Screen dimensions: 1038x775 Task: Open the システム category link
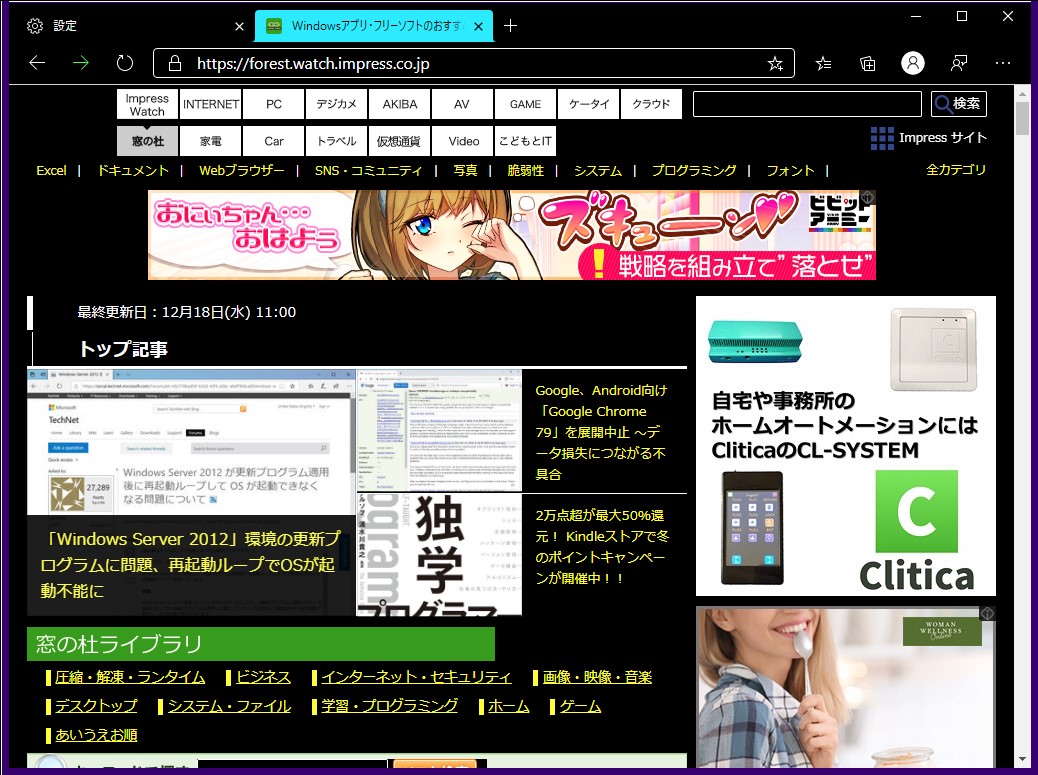tap(598, 171)
